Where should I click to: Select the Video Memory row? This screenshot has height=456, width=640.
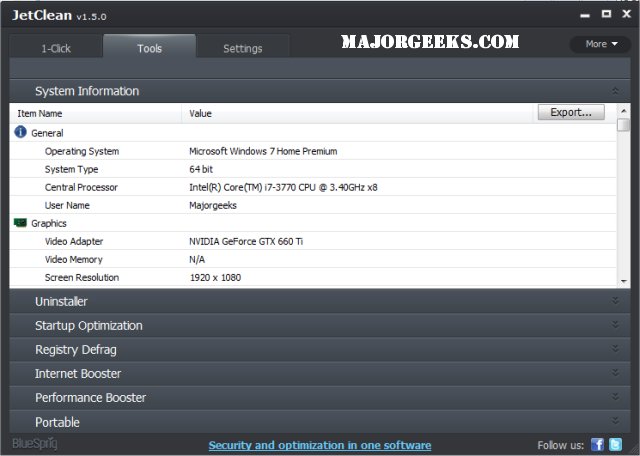pos(313,259)
